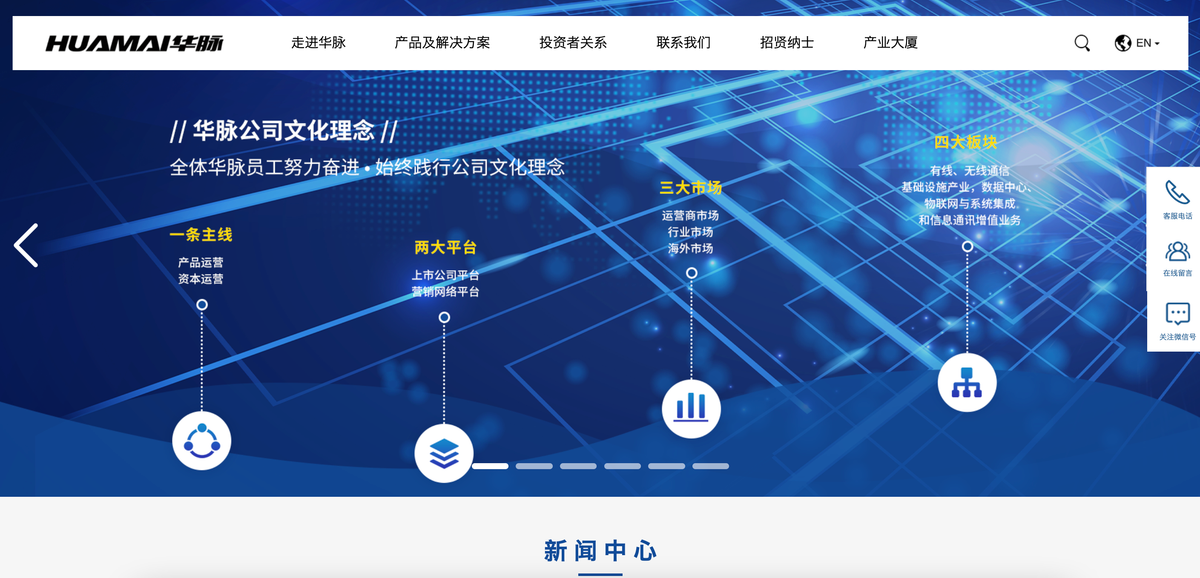Viewport: 1200px width, 578px height.
Task: Open the 产品及解决方案 menu
Action: pos(442,43)
